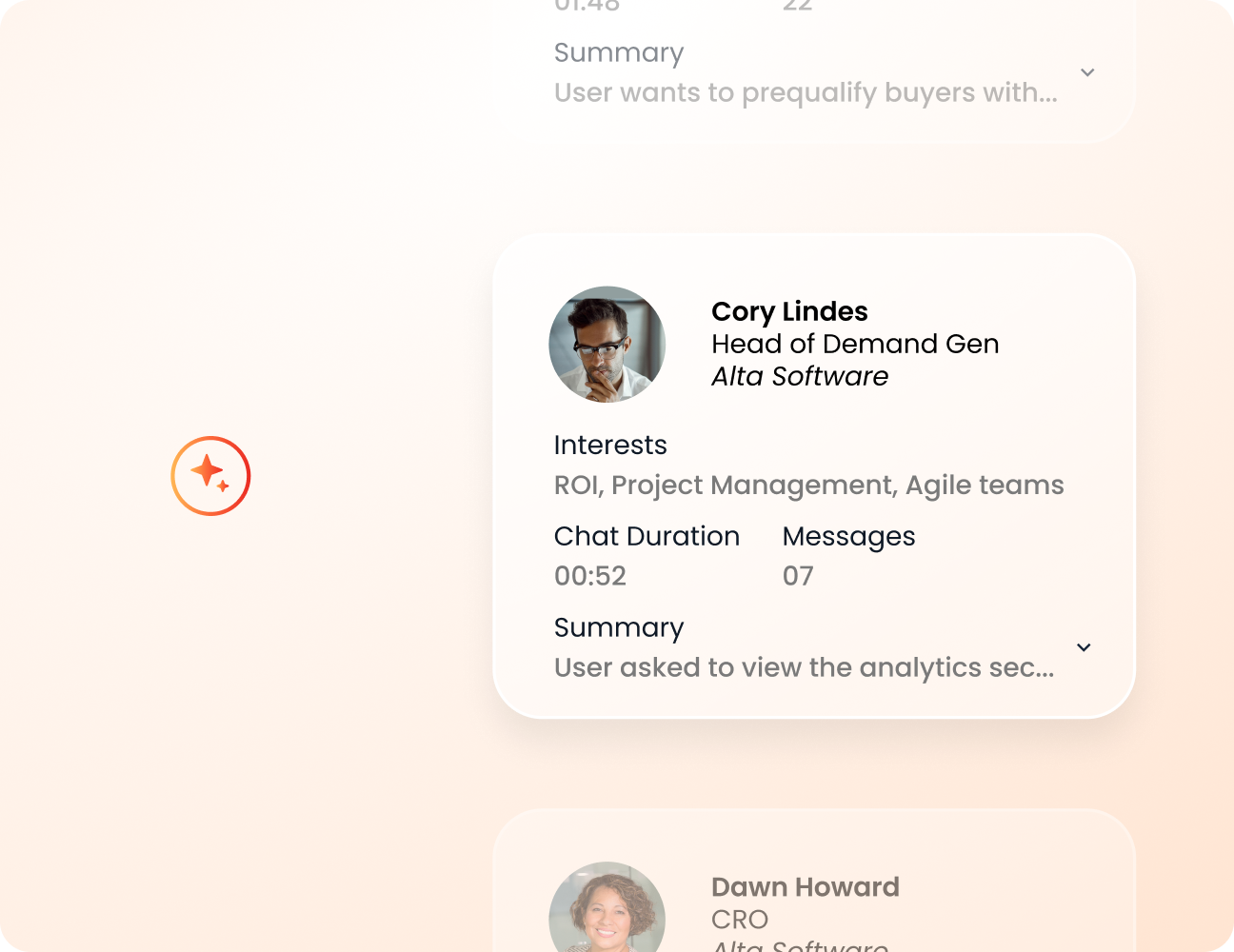Select the ROI, Project Management interests text

tap(808, 486)
